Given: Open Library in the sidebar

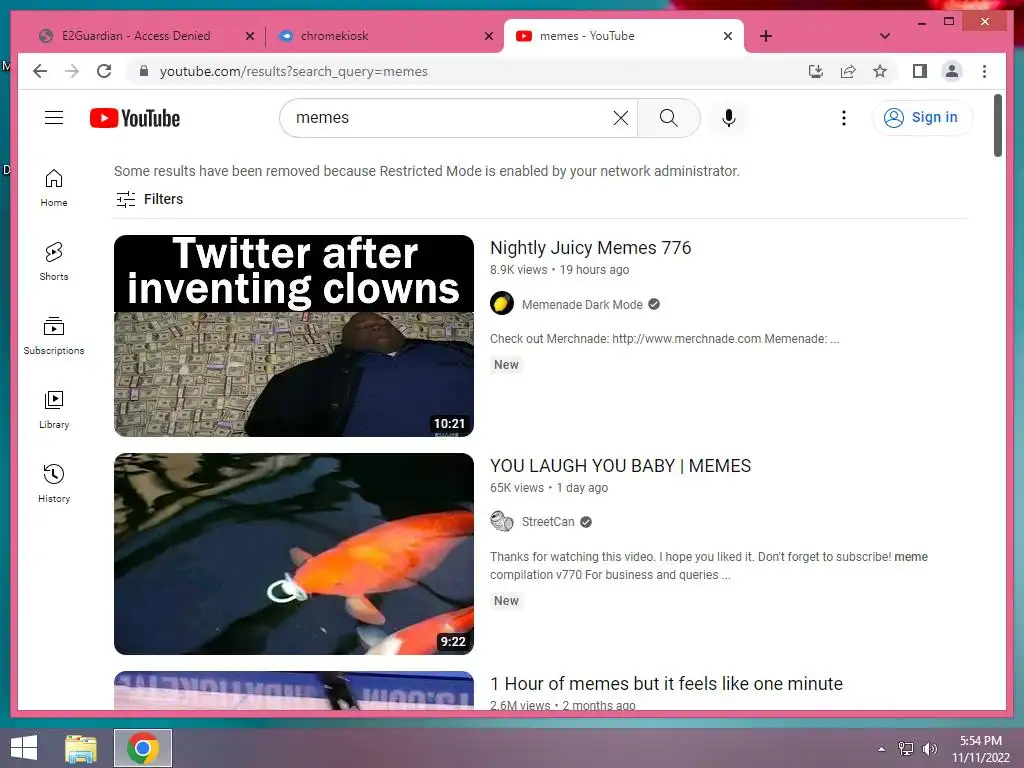Looking at the screenshot, I should pos(54,410).
